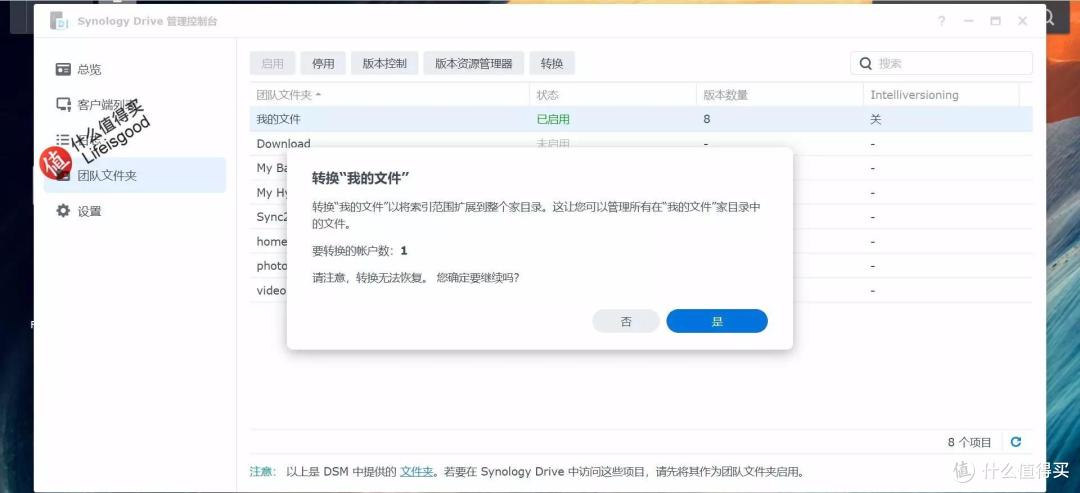Select the photo folder row
1080x493 pixels.
click(x=641, y=266)
